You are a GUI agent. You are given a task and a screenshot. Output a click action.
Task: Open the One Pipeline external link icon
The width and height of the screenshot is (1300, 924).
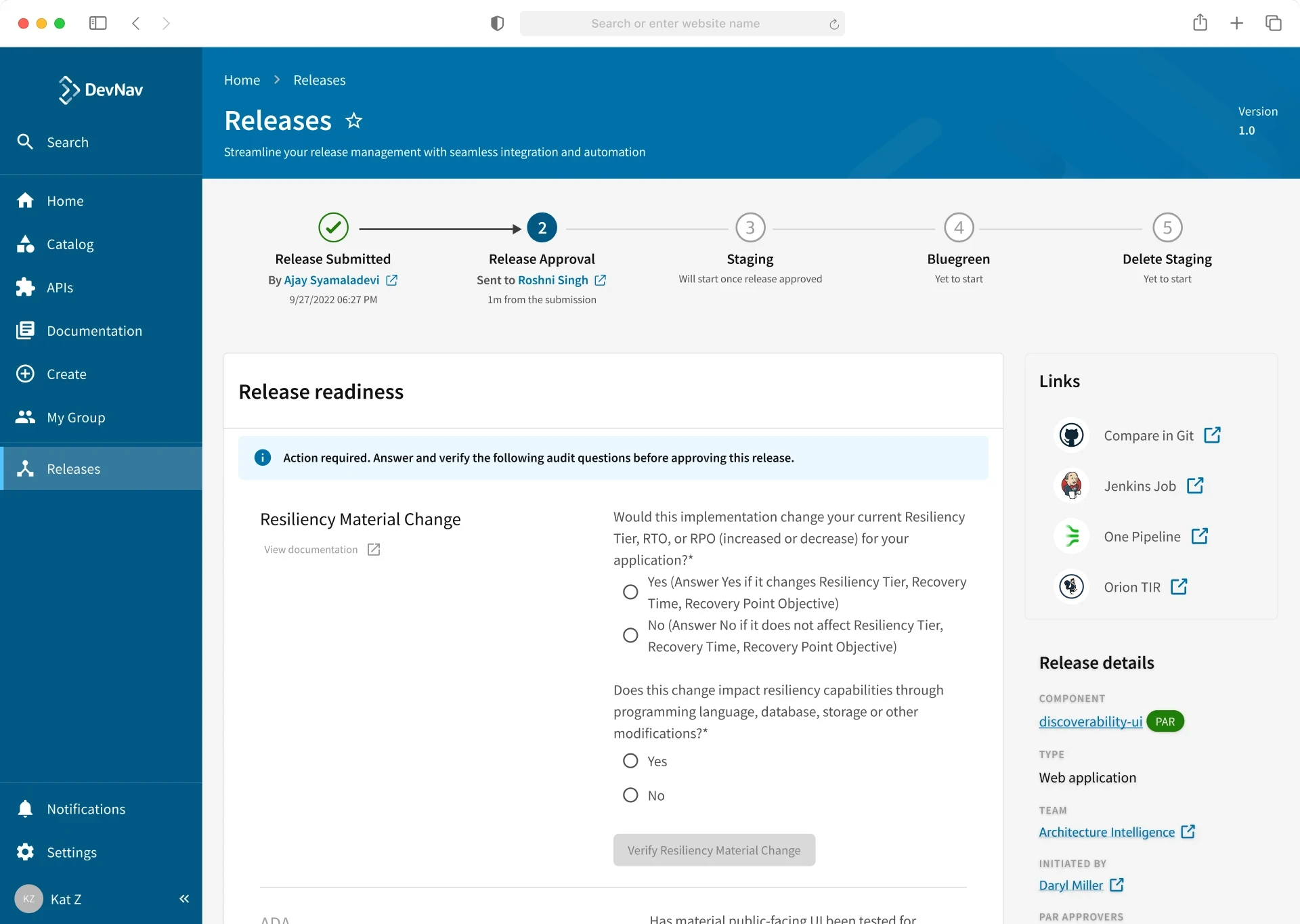tap(1199, 536)
